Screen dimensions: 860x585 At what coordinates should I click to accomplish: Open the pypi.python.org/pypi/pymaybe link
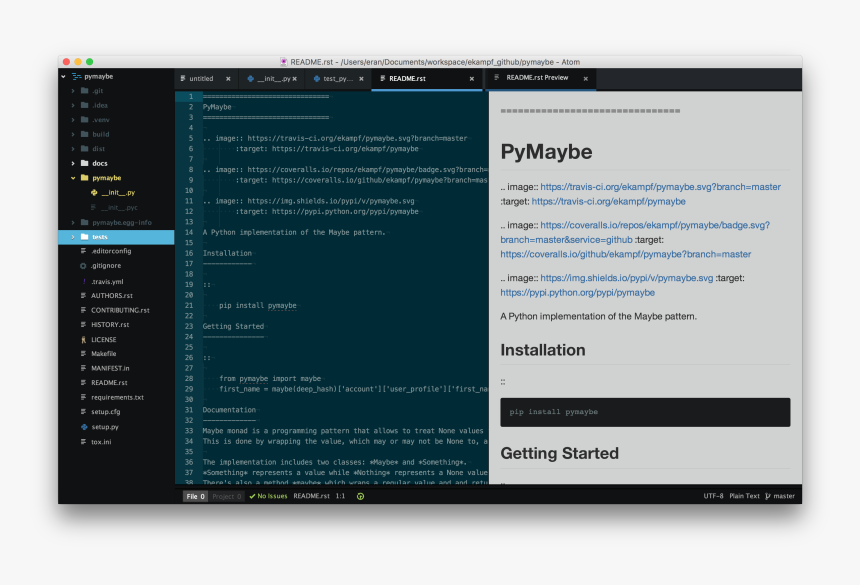[x=578, y=293]
